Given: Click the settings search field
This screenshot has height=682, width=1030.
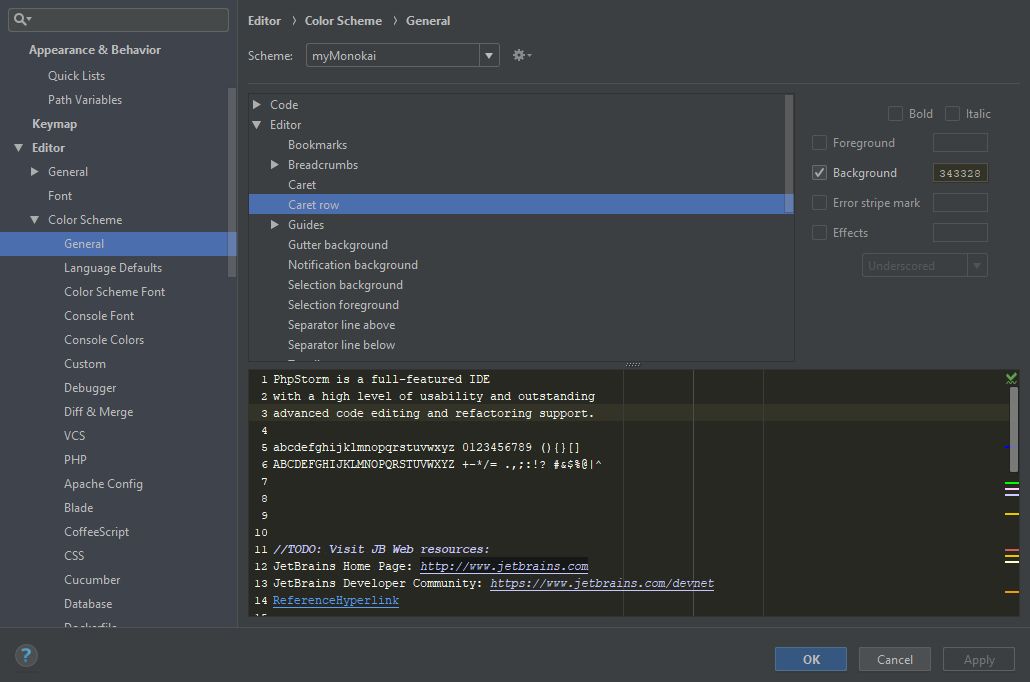Looking at the screenshot, I should coord(118,19).
